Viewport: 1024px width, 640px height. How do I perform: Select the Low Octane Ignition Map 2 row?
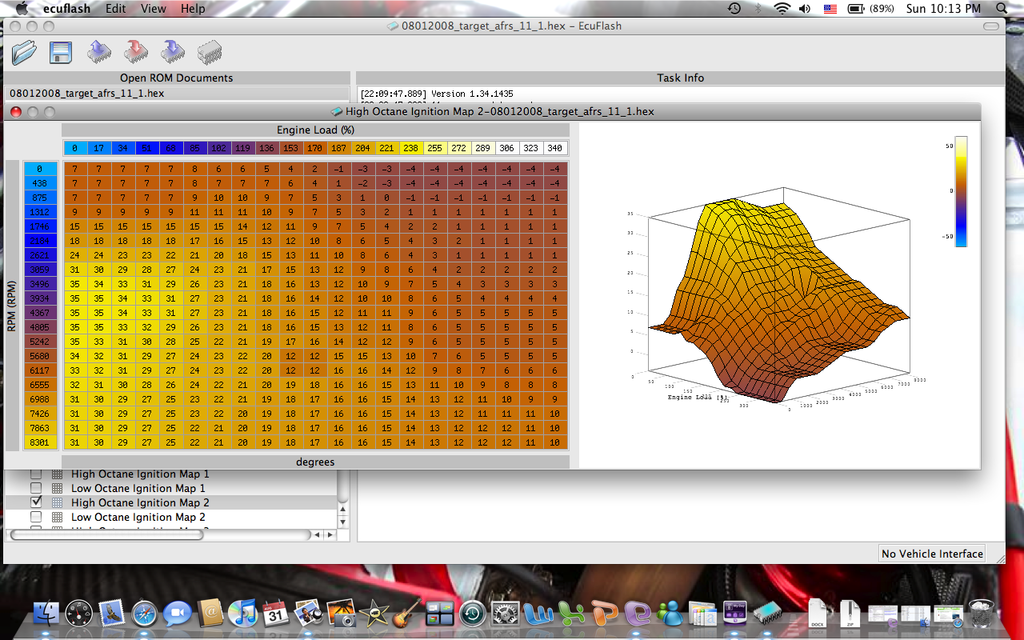(x=172, y=517)
